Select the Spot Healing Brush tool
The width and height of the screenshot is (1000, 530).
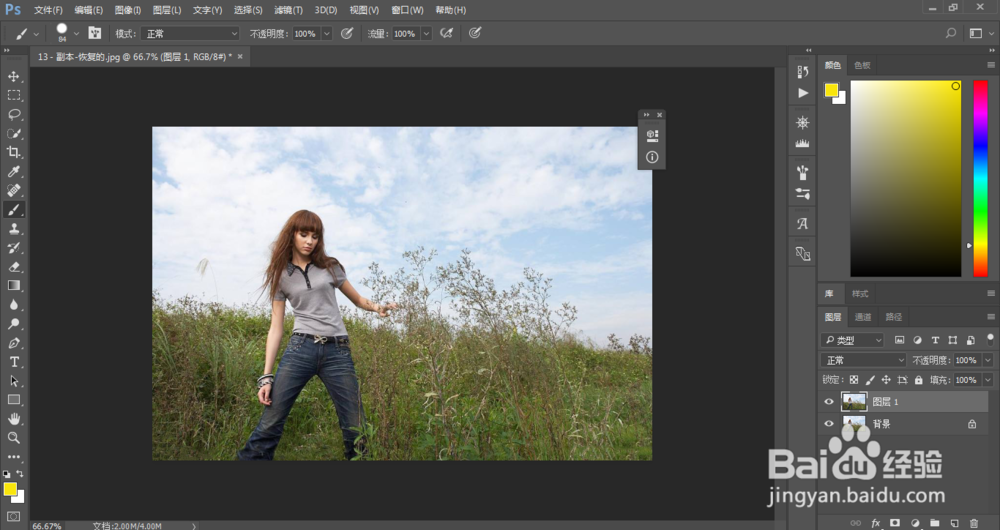tap(13, 190)
